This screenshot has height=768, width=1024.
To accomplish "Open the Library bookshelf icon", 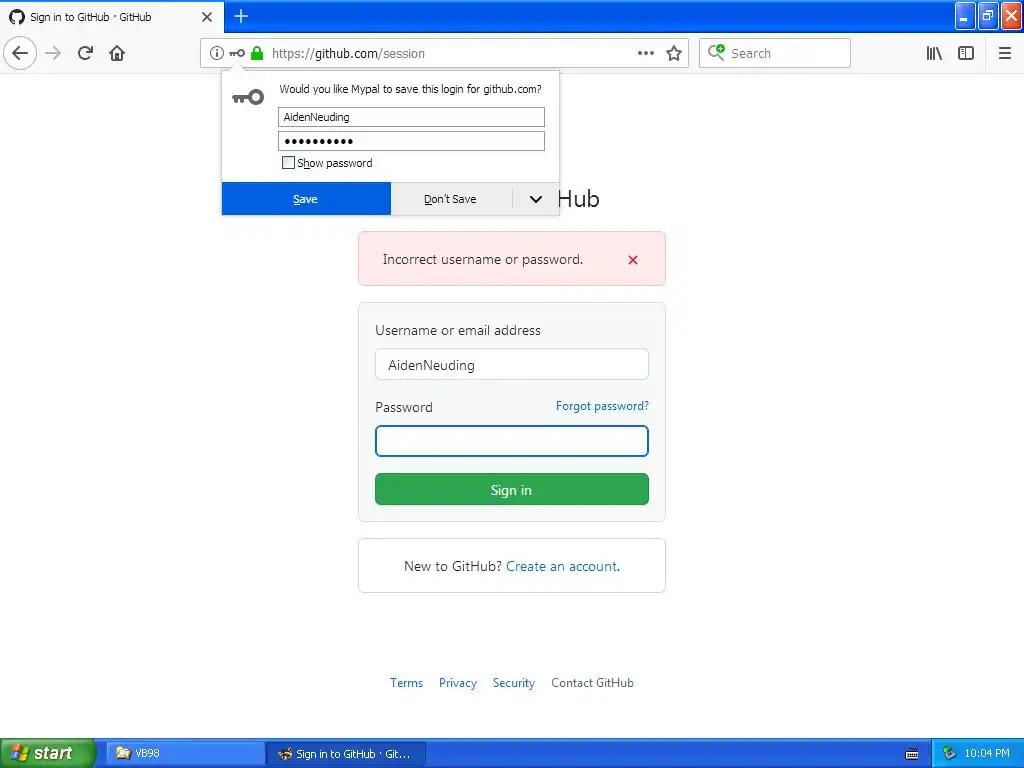I will click(x=934, y=53).
